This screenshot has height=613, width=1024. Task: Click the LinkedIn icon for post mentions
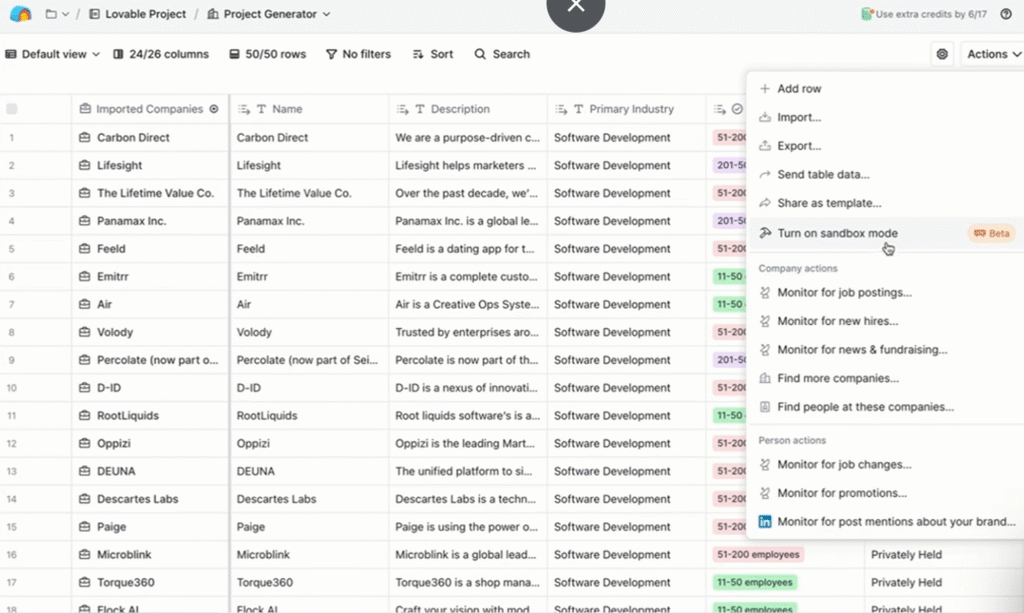click(x=765, y=521)
